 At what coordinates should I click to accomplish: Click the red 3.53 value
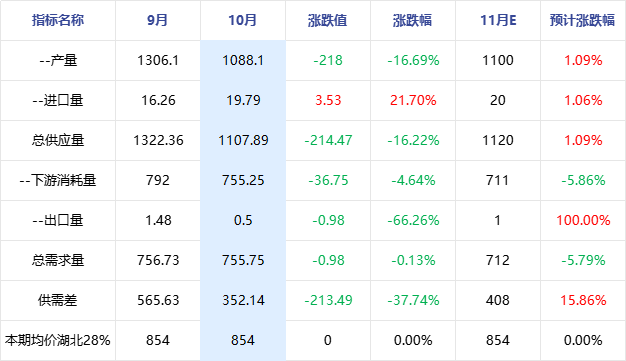(328, 100)
